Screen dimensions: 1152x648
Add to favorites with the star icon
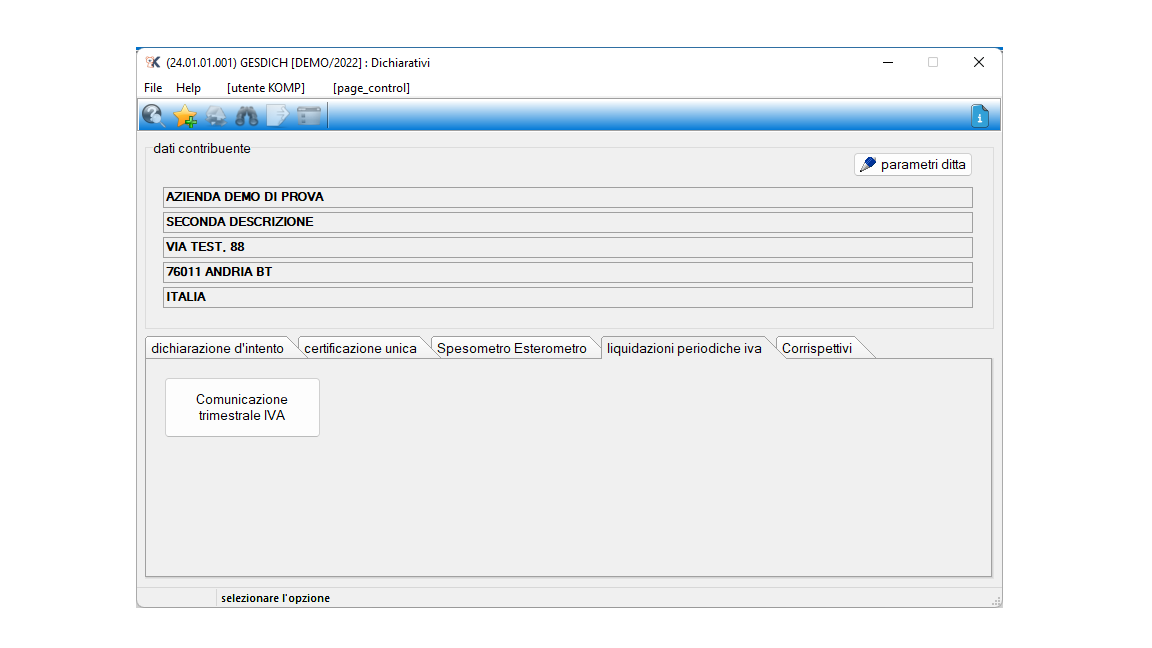185,115
